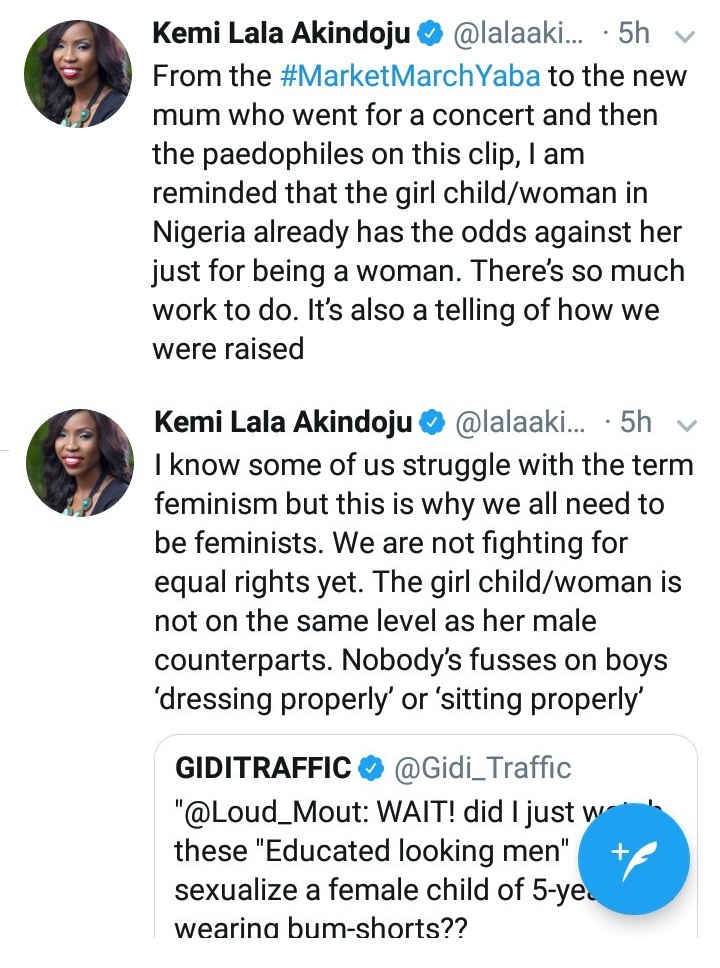View the first tweet's profile picture

[76, 73]
